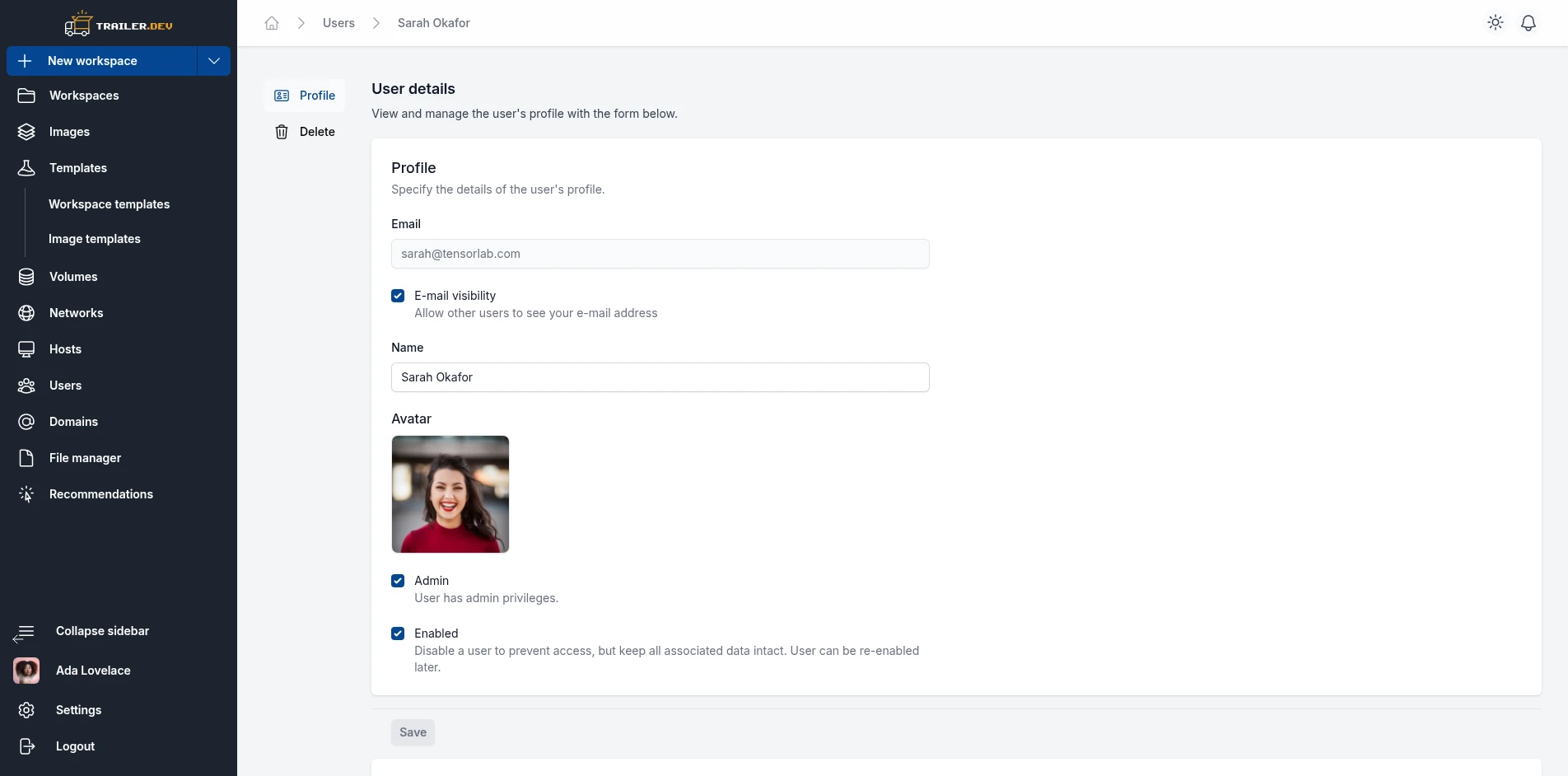Image resolution: width=1568 pixels, height=776 pixels.
Task: Click the 'E-mail visibility' label text
Action: (x=455, y=296)
